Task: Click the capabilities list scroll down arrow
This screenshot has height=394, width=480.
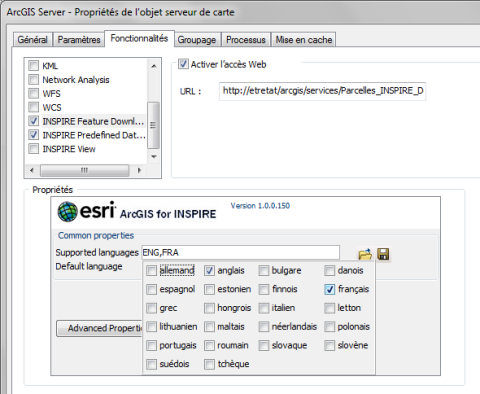Action: coord(154,156)
